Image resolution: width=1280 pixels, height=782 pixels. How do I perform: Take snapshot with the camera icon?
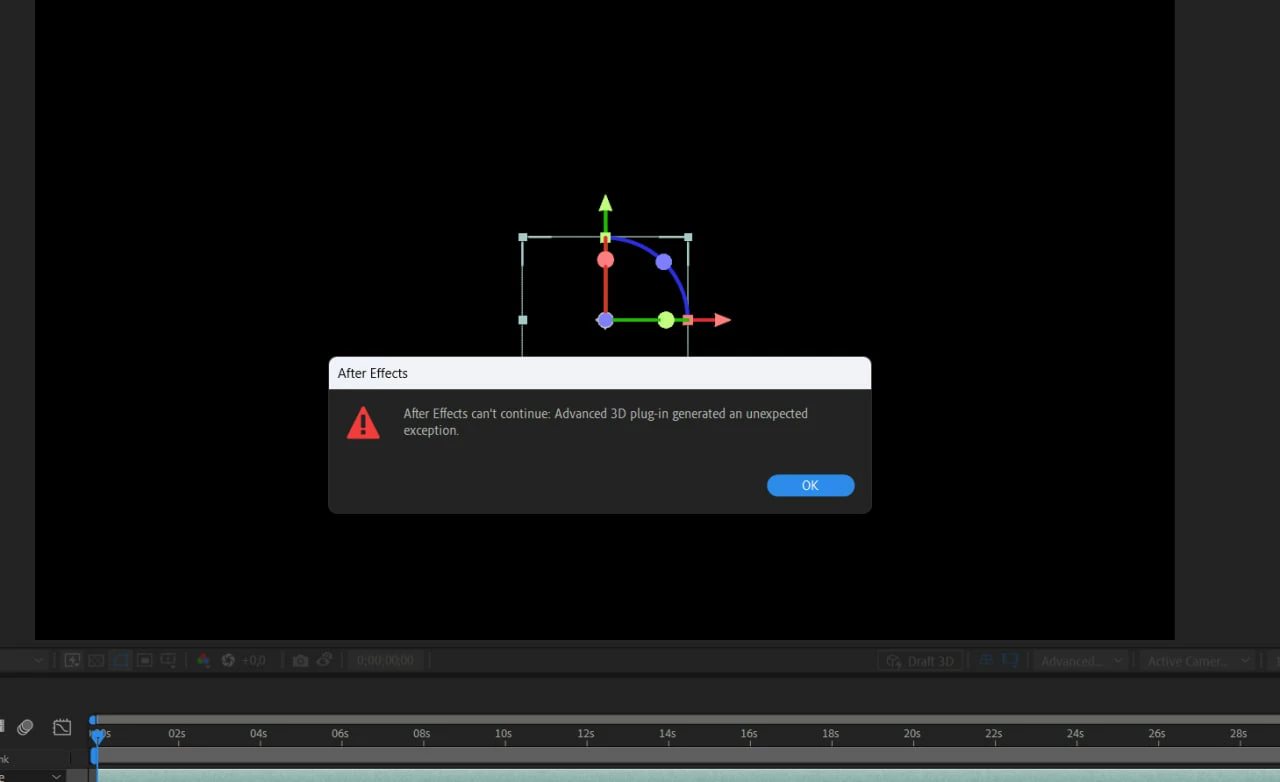[300, 661]
